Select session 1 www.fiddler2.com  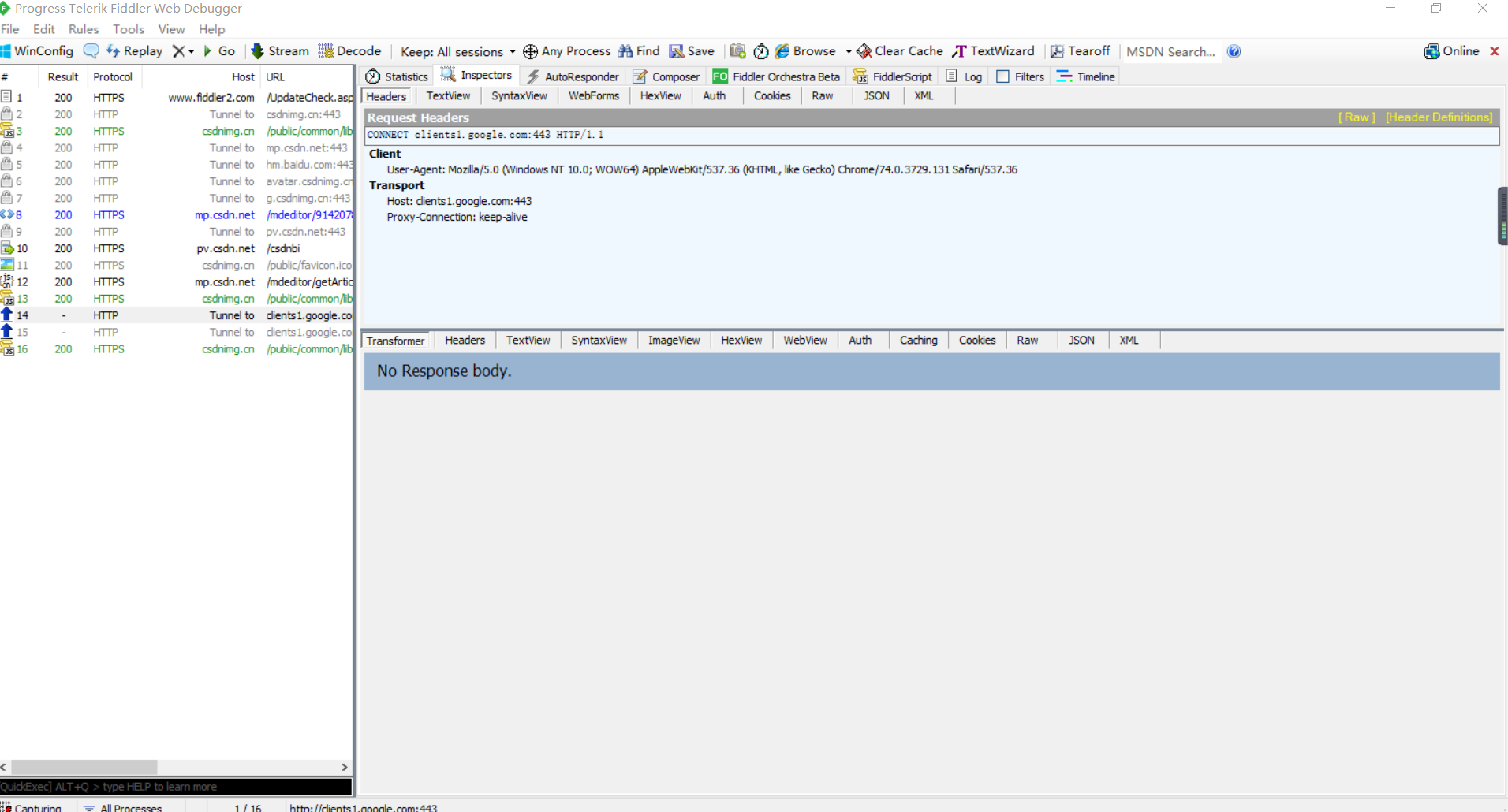coord(177,98)
